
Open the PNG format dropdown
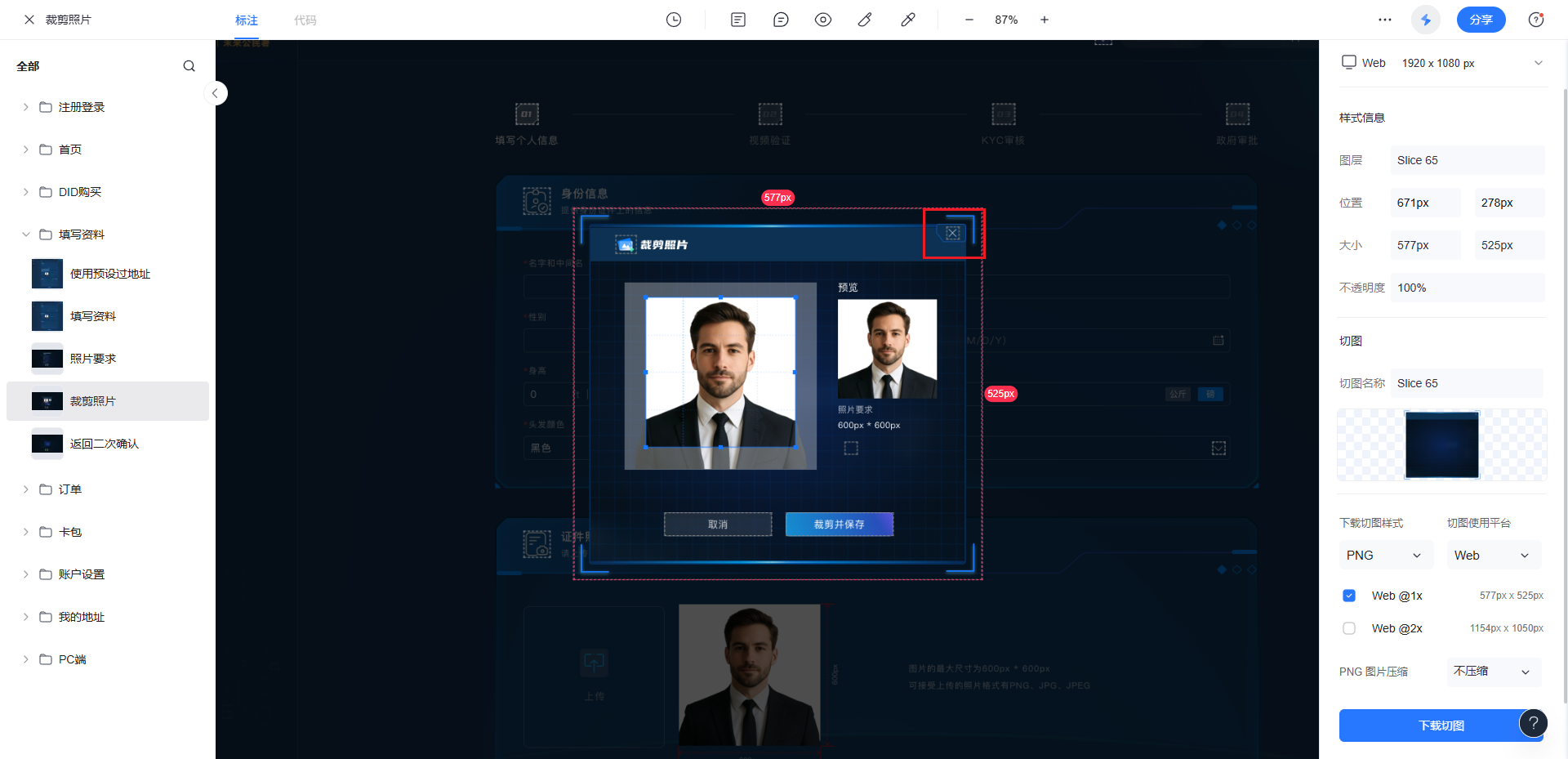[1385, 556]
